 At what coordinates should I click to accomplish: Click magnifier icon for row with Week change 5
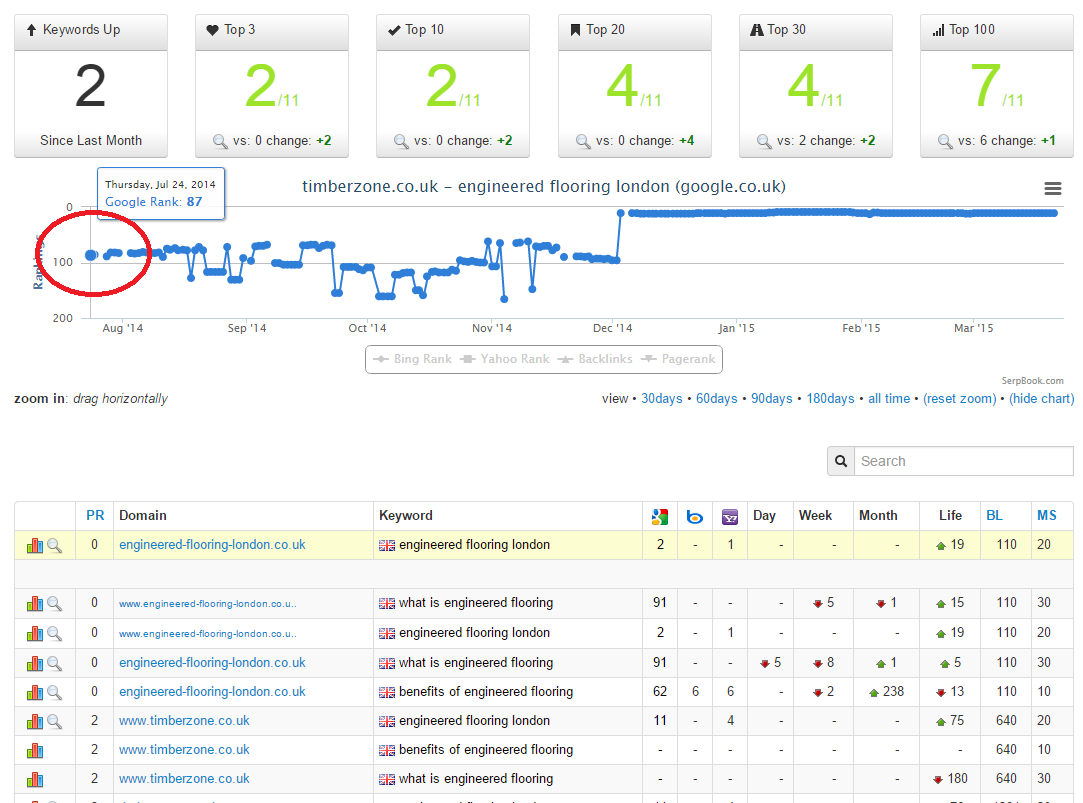pyautogui.click(x=55, y=603)
